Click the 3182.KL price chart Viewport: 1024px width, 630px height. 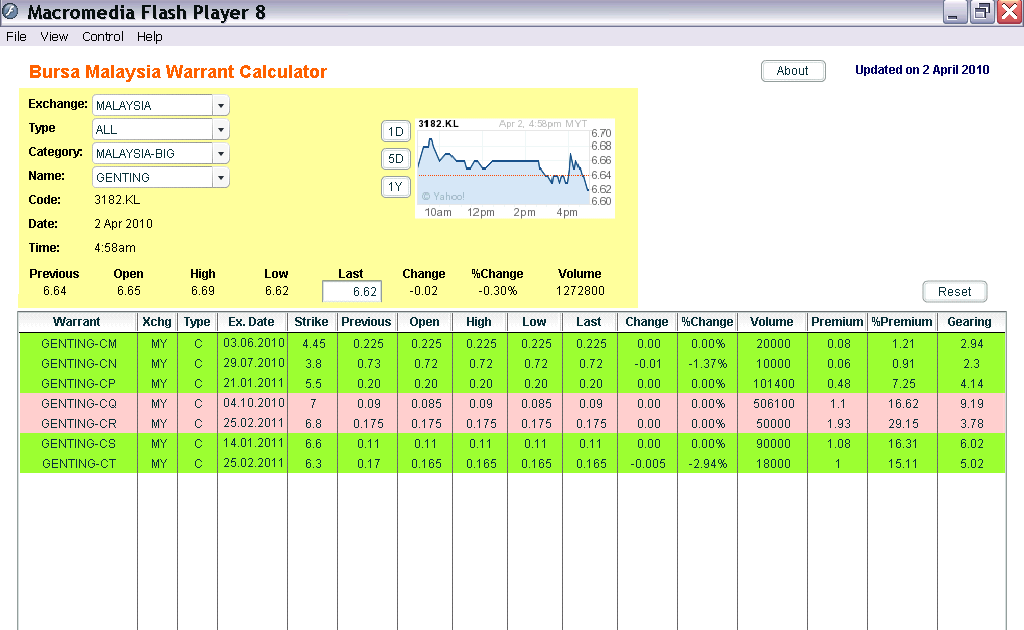515,168
